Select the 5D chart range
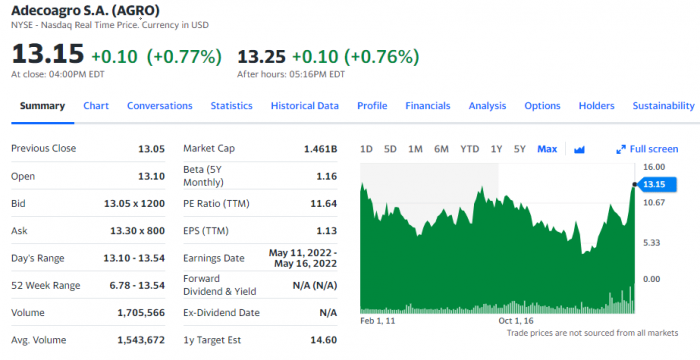The image size is (700, 360). (390, 149)
